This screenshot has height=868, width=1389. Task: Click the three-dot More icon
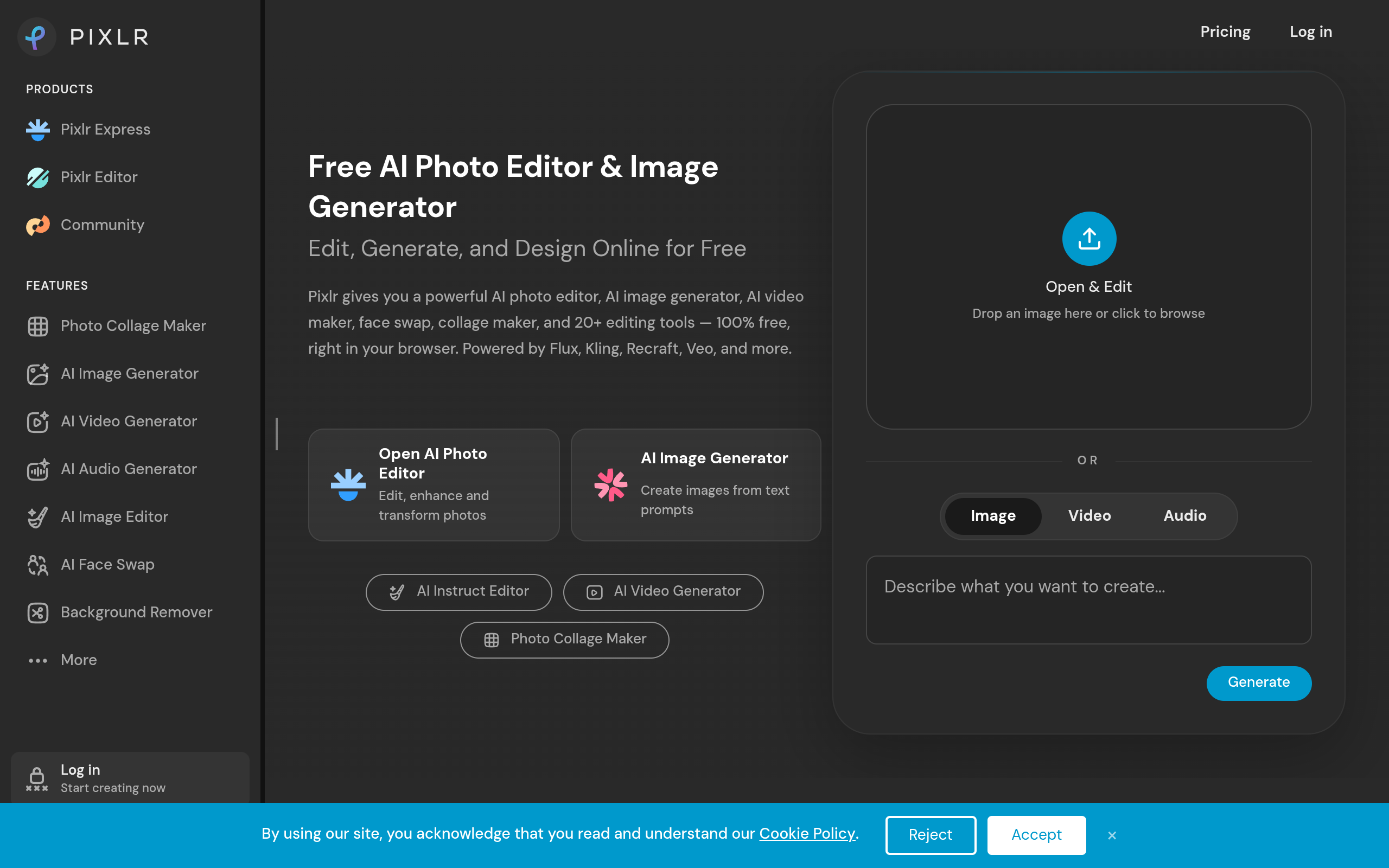38,660
